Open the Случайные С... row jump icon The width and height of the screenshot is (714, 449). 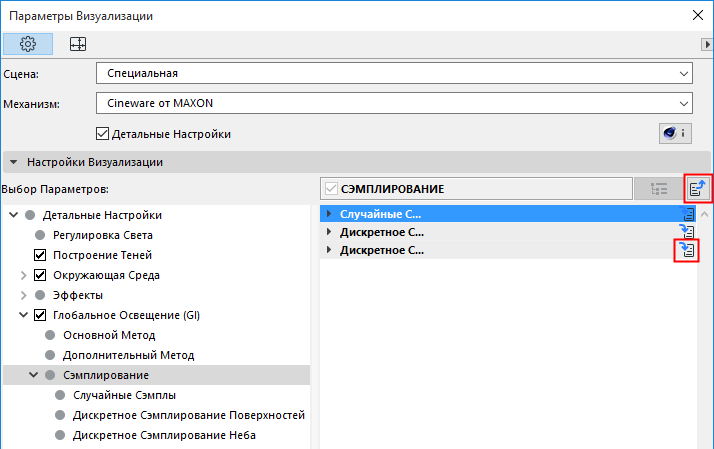pyautogui.click(x=687, y=214)
